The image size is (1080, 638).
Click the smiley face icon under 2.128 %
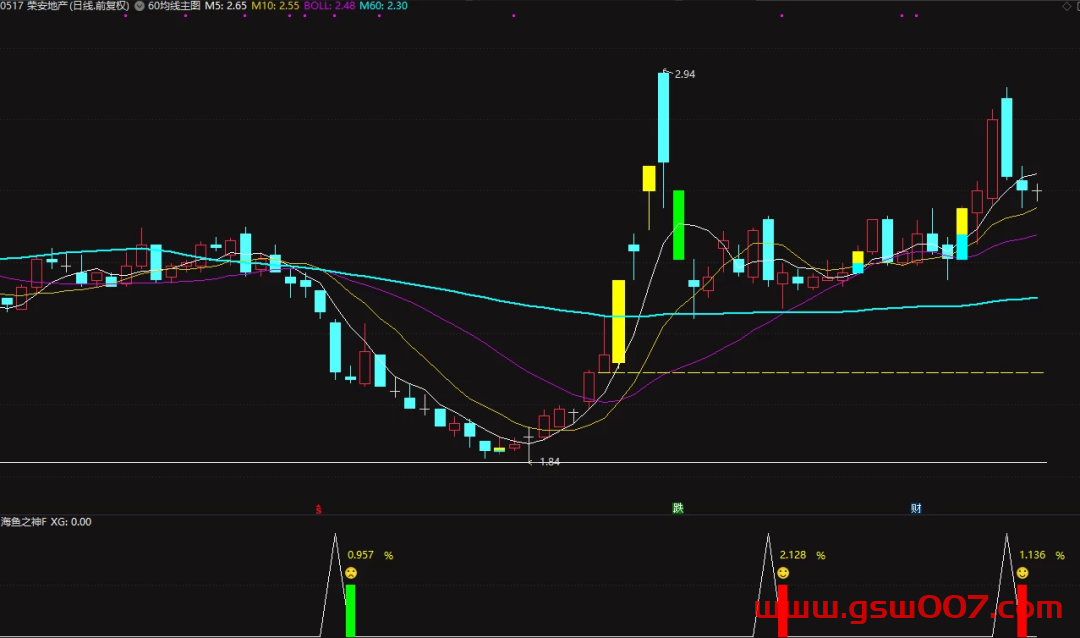point(783,573)
